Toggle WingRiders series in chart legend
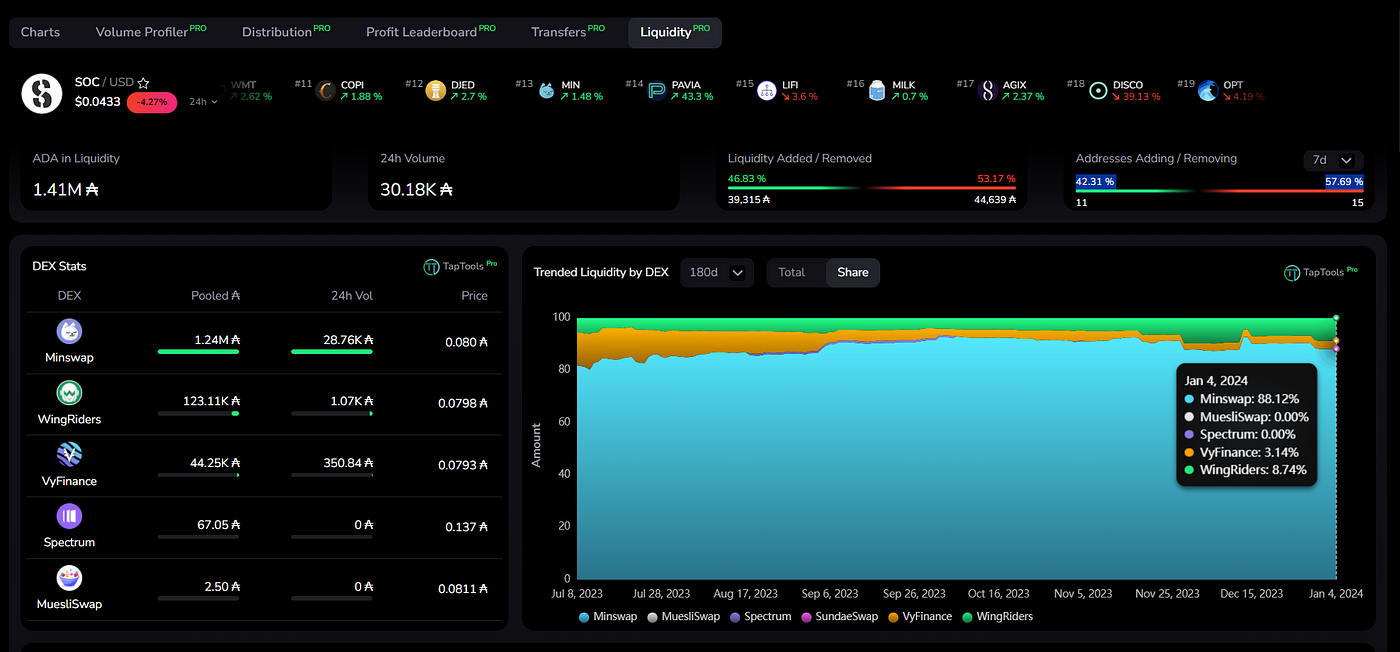 pos(997,616)
